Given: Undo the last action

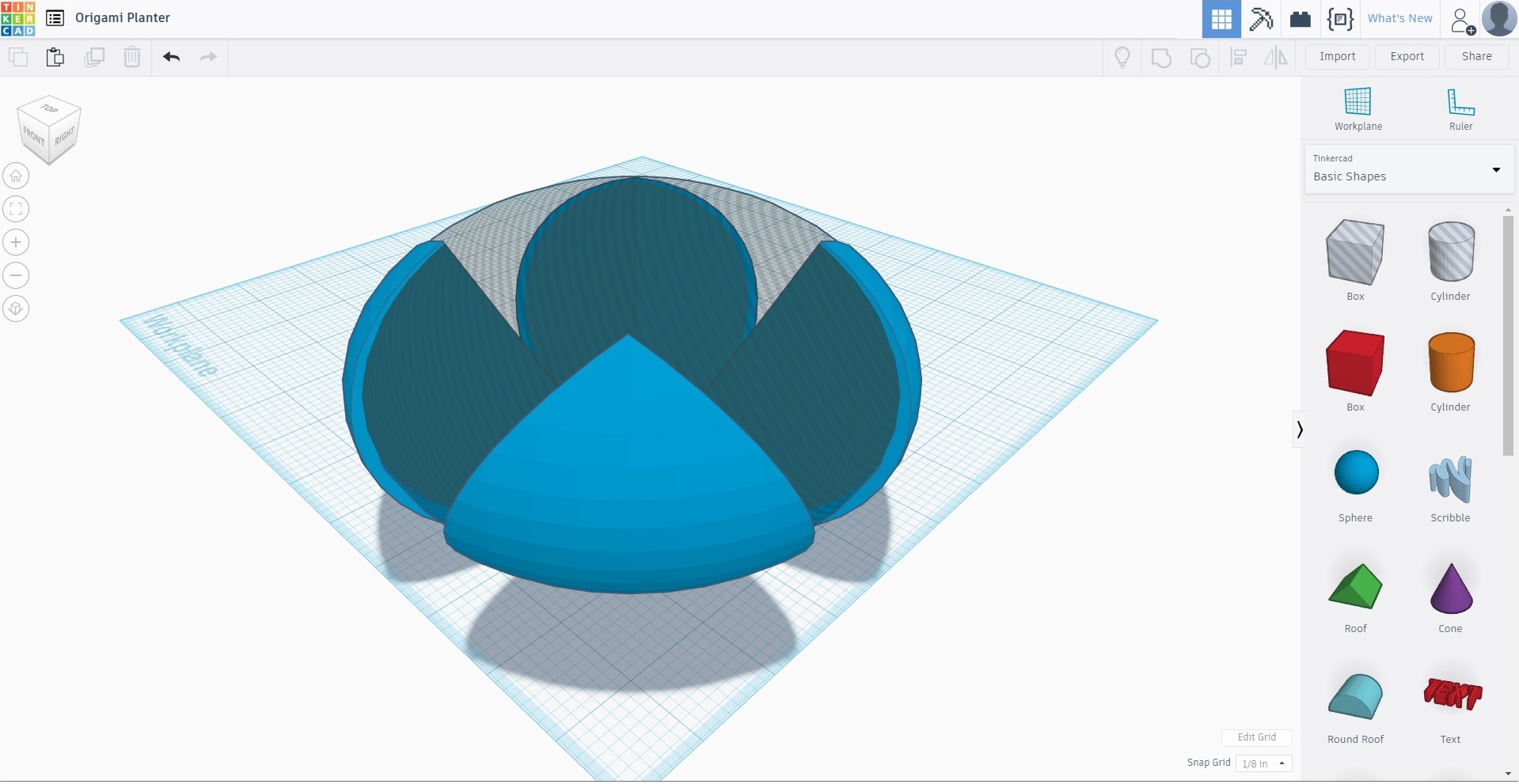Looking at the screenshot, I should (172, 57).
